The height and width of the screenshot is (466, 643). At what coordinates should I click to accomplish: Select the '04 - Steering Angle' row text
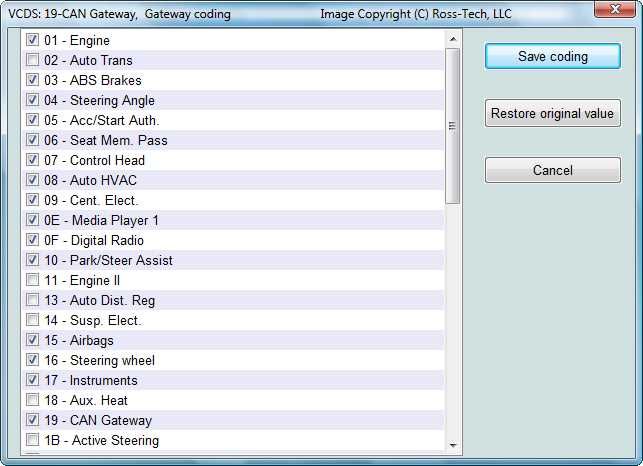tap(100, 101)
